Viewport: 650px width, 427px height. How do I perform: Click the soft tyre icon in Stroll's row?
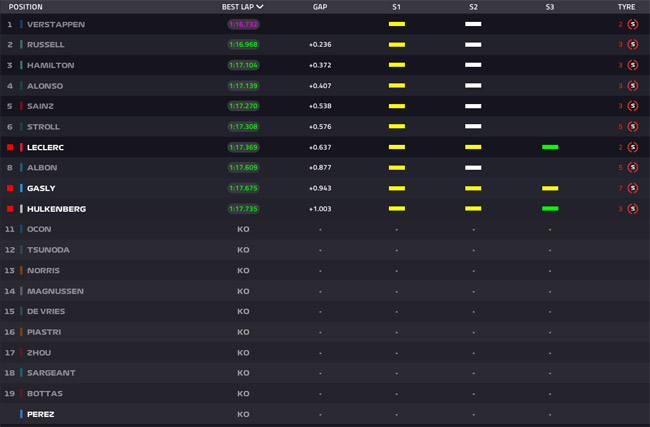point(633,126)
